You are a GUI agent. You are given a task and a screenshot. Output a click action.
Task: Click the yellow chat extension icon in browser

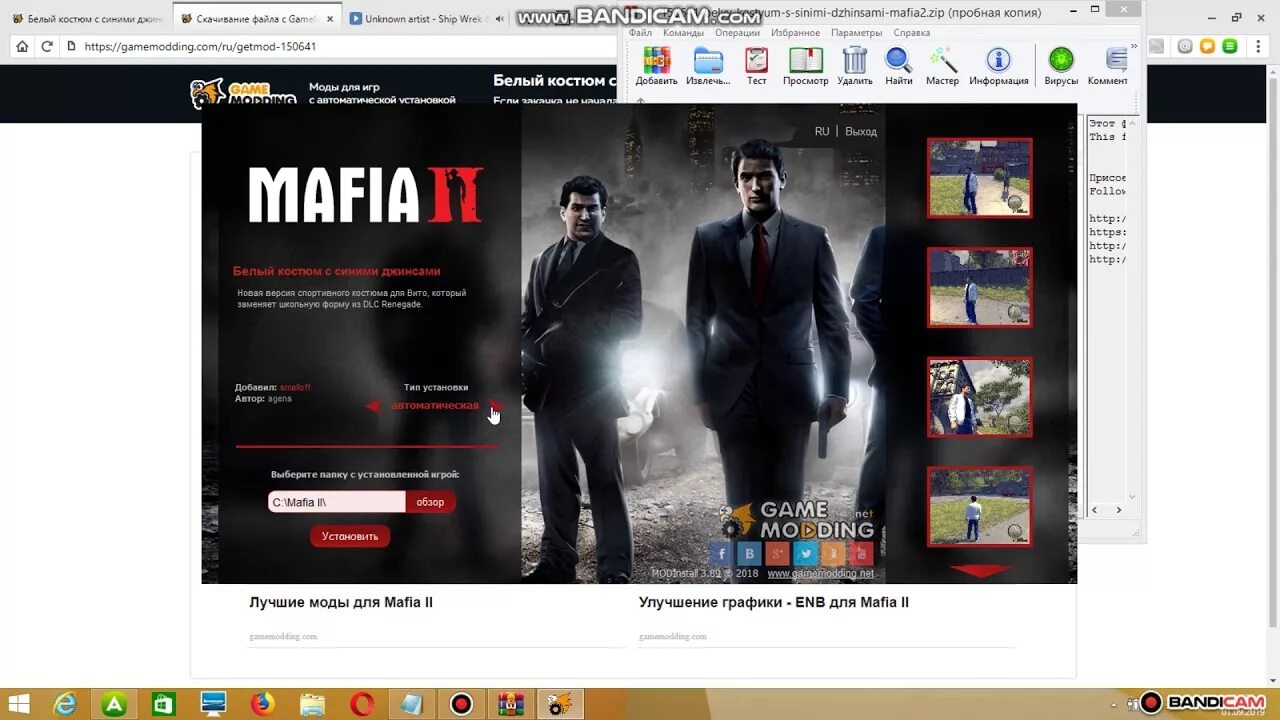click(x=1207, y=46)
